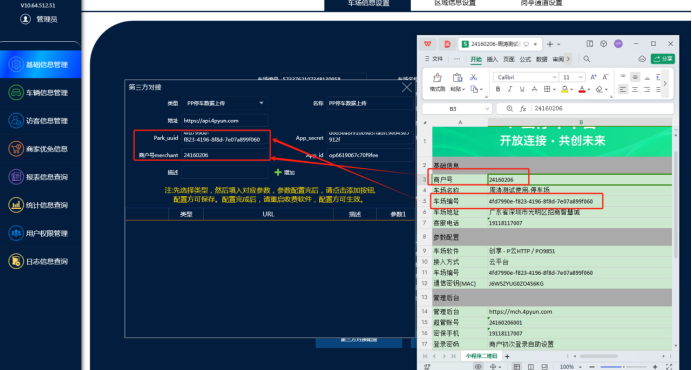Increase font size with A+ icon
Image resolution: width=692 pixels, height=370 pixels.
593,77
